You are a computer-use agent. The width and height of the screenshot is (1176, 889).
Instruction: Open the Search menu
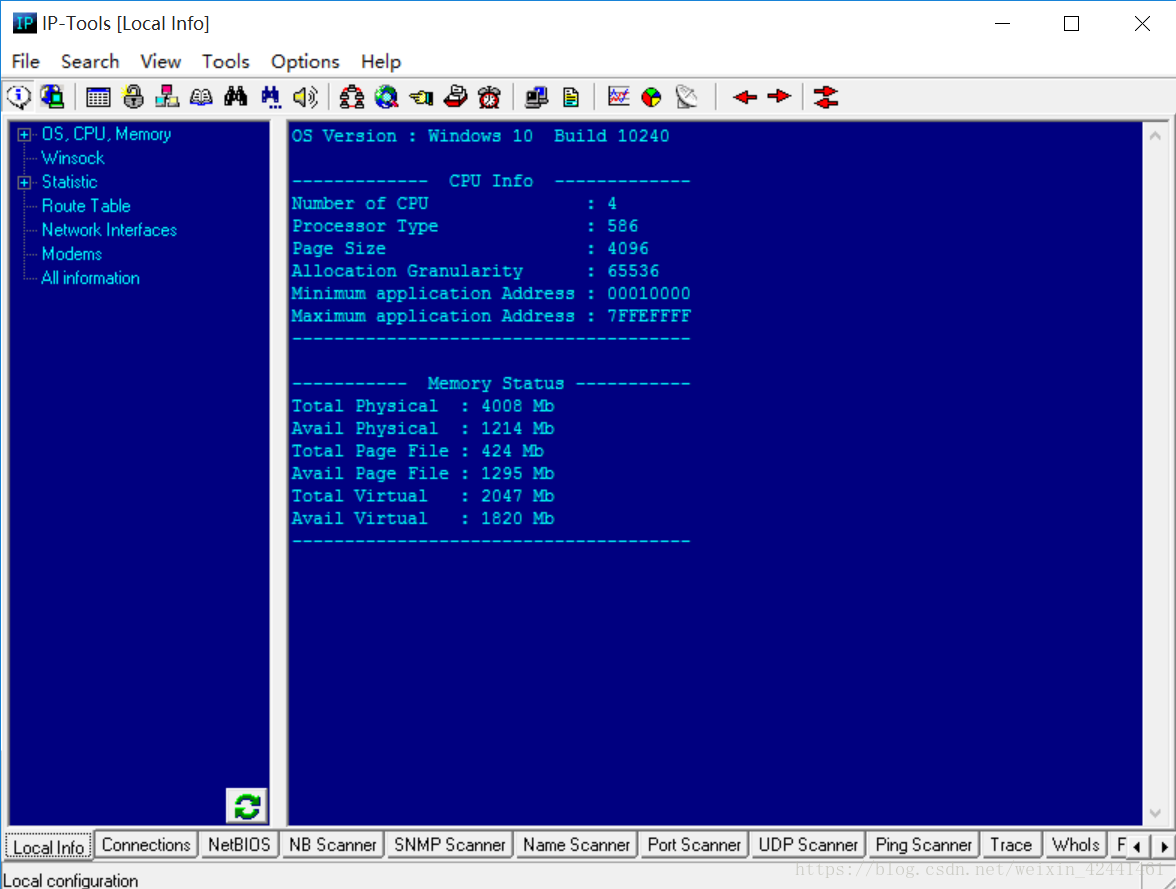point(90,62)
